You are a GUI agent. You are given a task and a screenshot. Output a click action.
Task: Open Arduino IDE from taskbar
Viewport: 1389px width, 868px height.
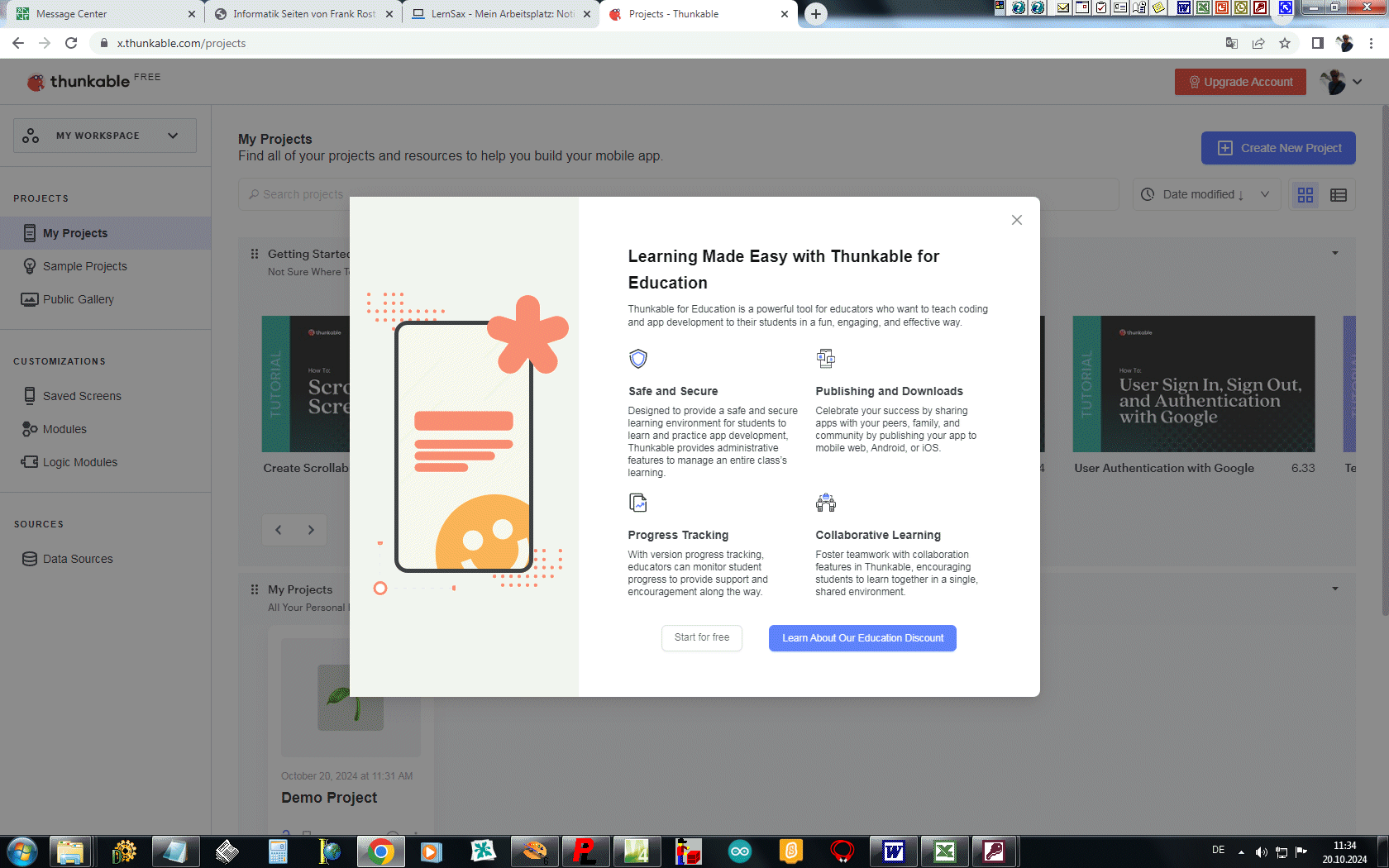pos(740,851)
